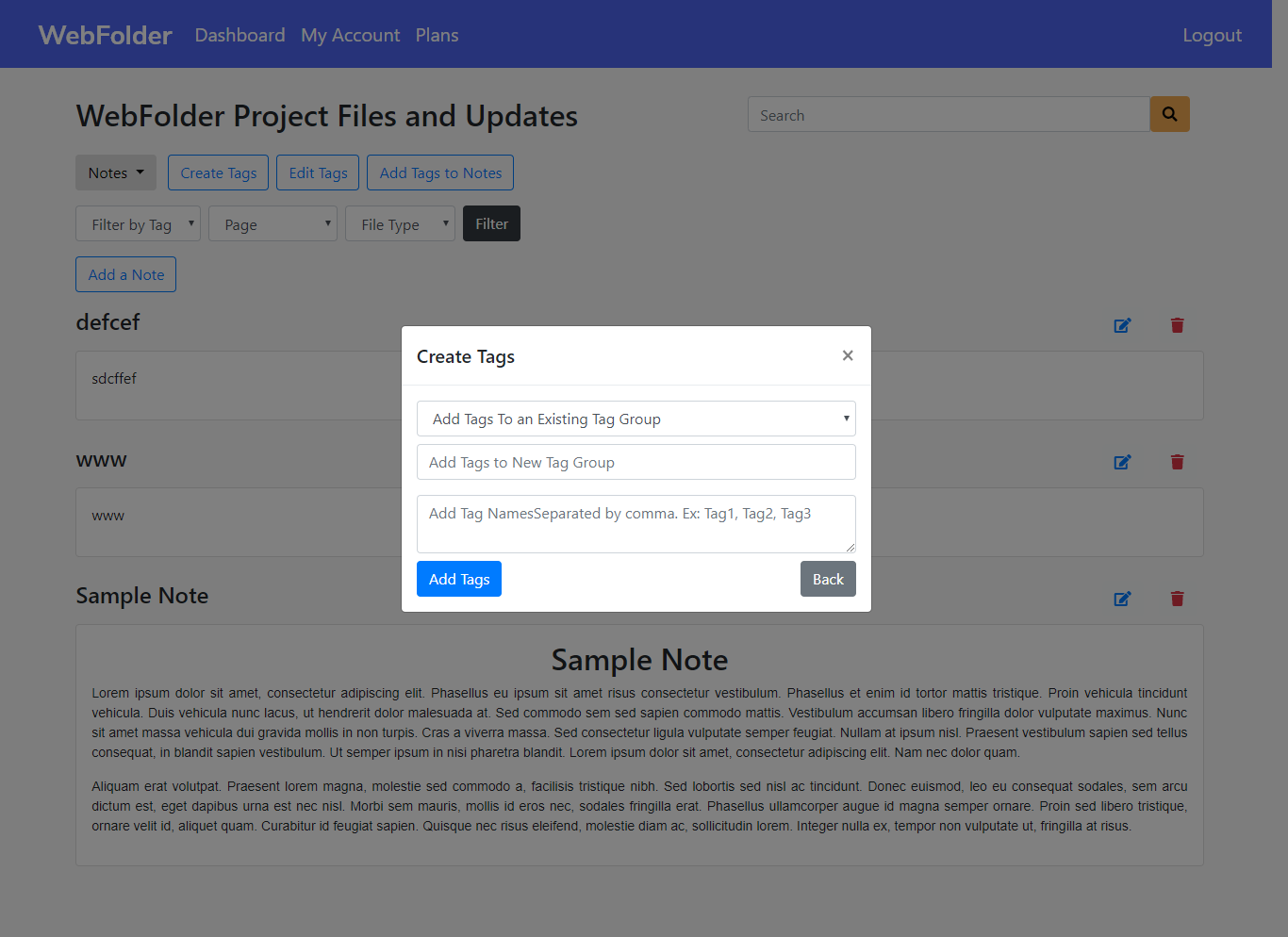Select Plans in the top navigation

437,35
